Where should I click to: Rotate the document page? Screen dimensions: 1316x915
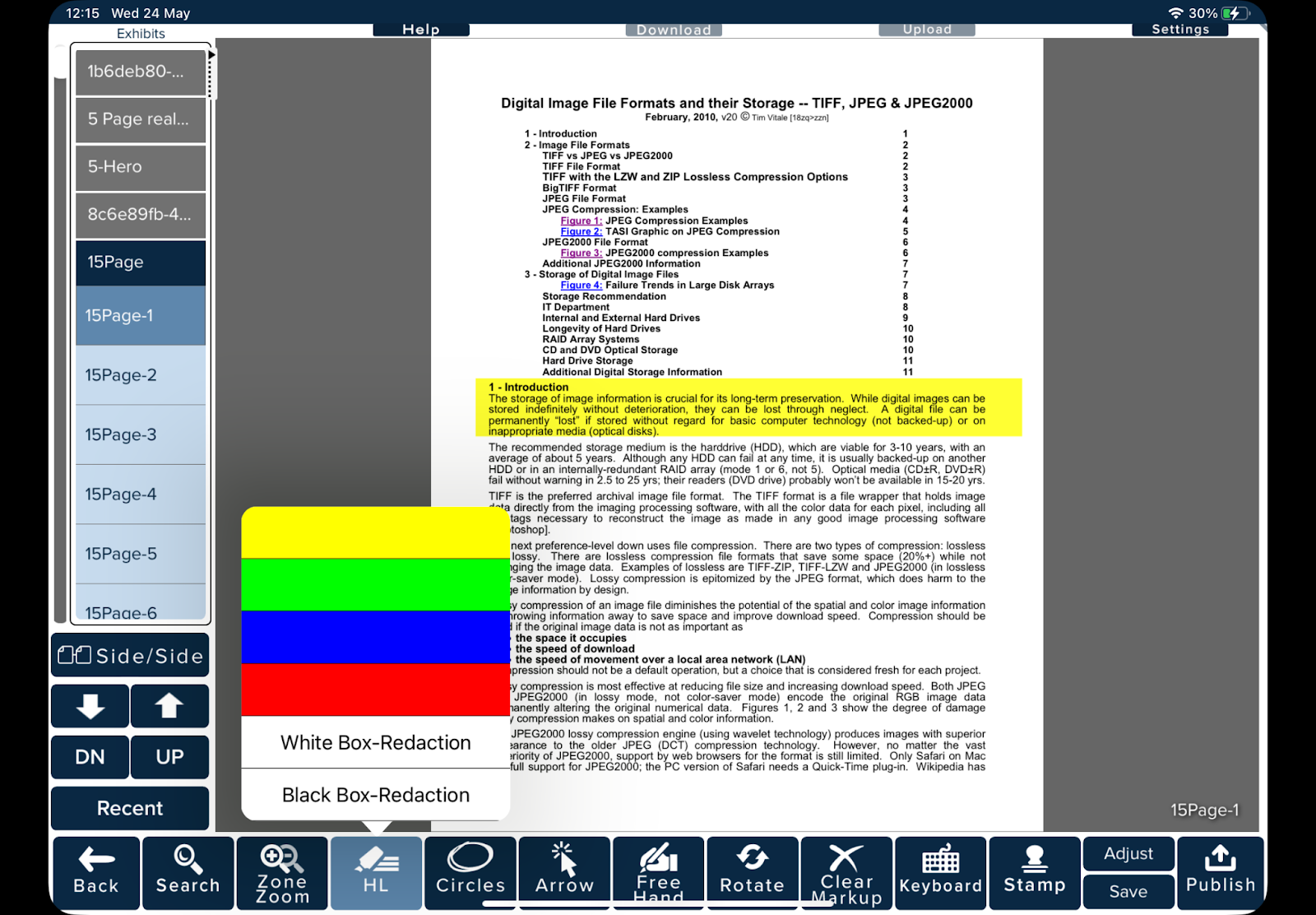pyautogui.click(x=752, y=873)
